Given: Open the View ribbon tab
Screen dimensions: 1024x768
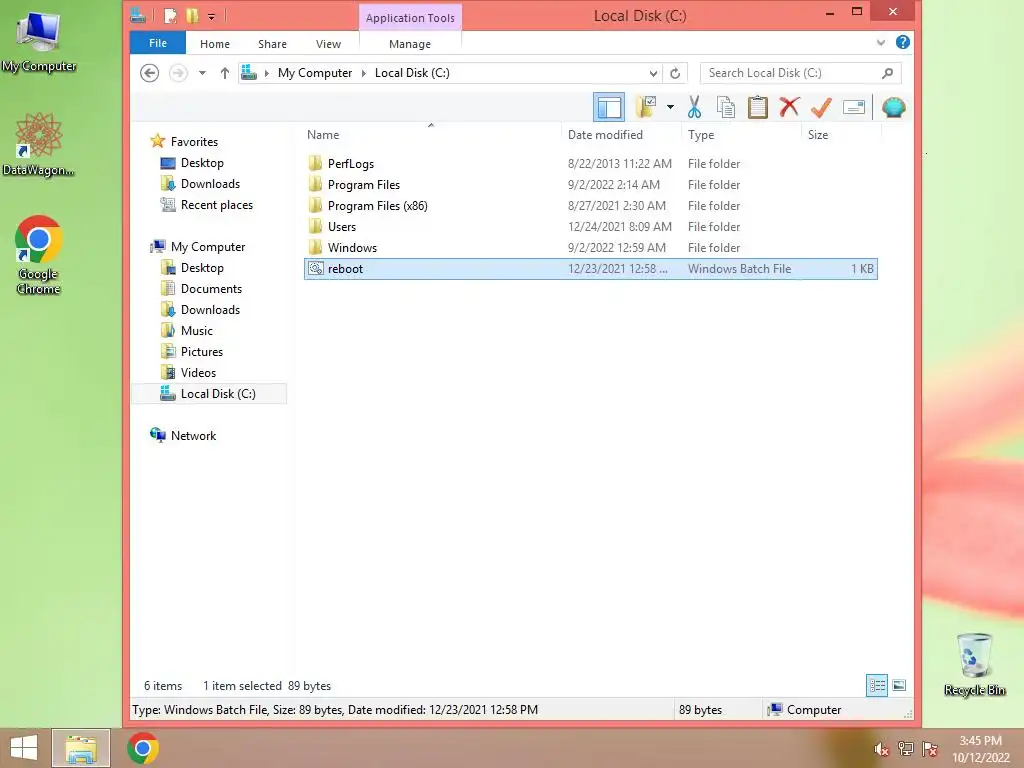Looking at the screenshot, I should coord(328,44).
